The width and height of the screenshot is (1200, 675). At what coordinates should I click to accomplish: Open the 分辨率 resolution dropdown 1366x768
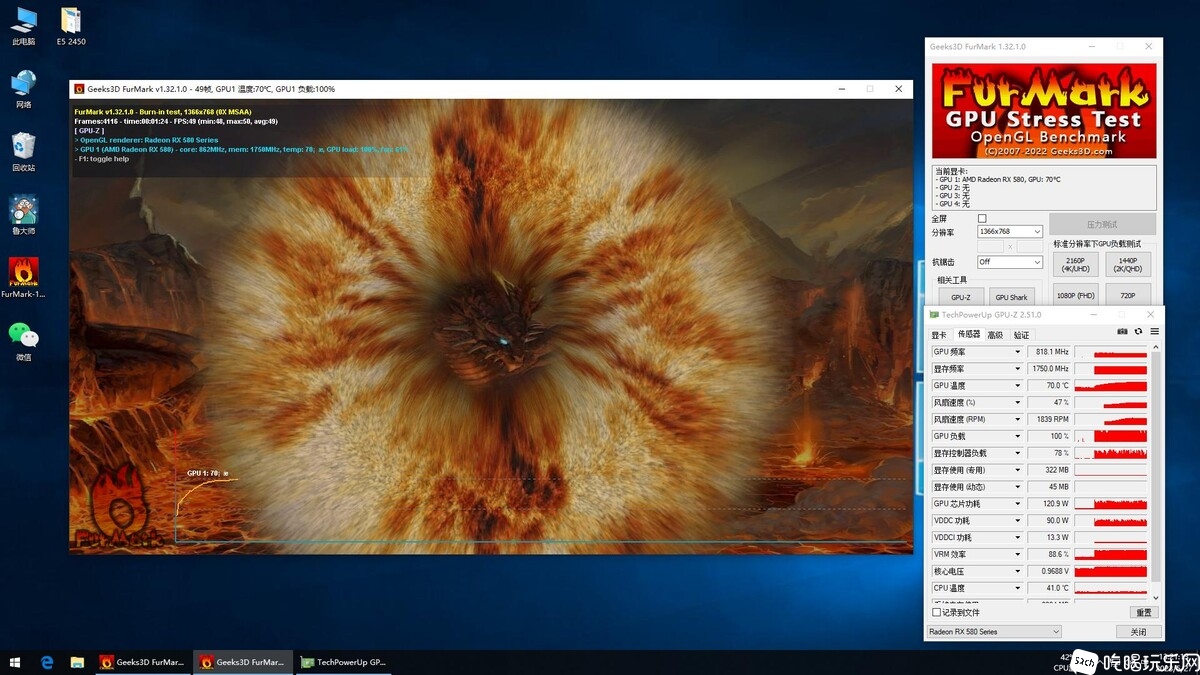point(1010,232)
